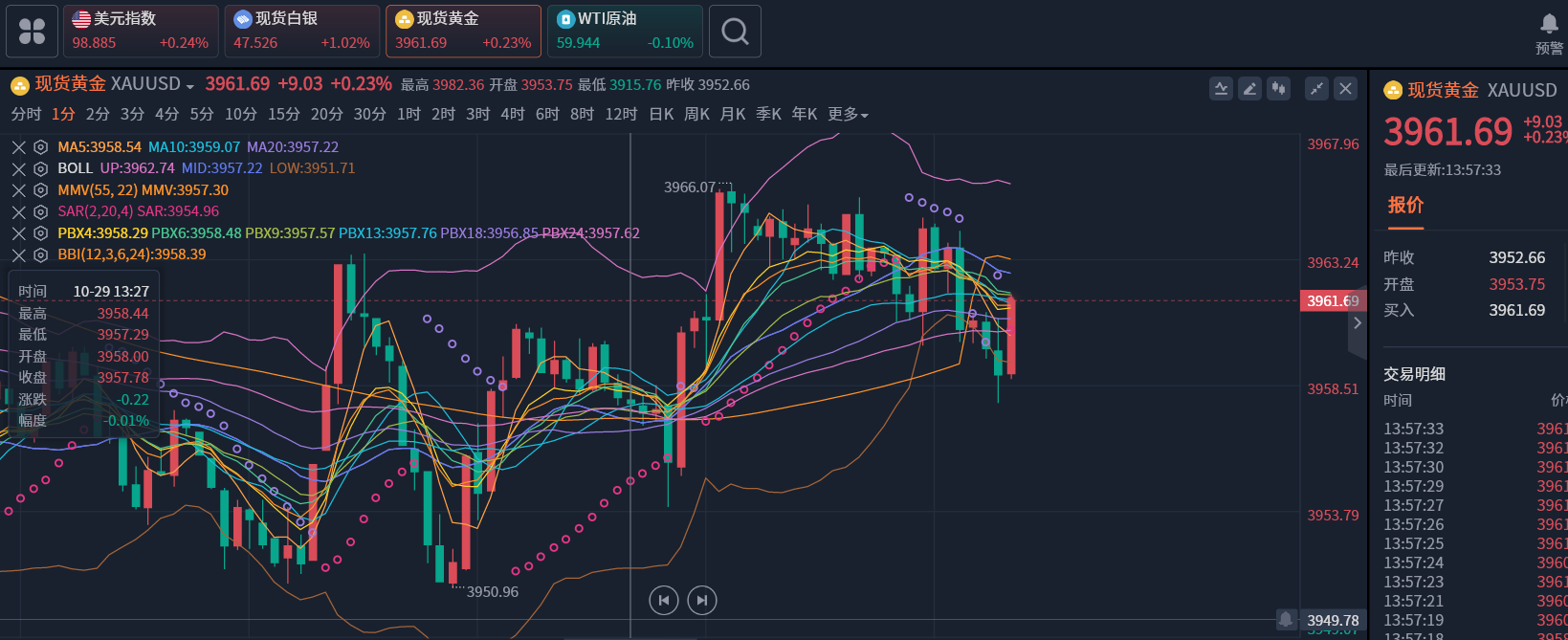Open the four-leaf app menu icon
The width and height of the screenshot is (1568, 640).
32,32
